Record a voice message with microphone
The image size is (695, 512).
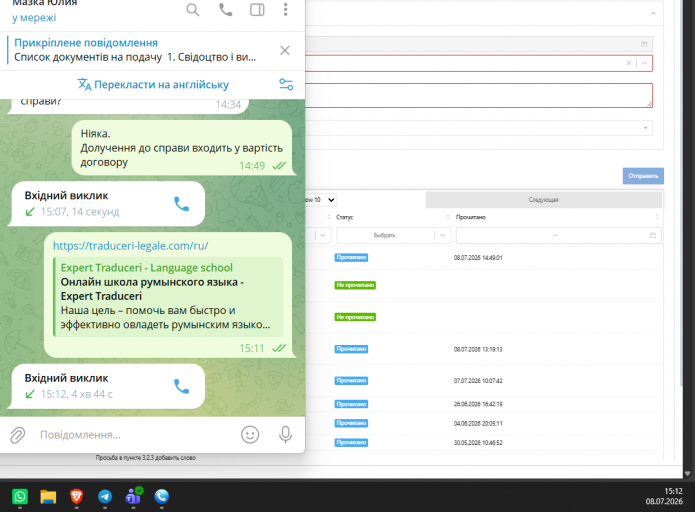click(285, 435)
